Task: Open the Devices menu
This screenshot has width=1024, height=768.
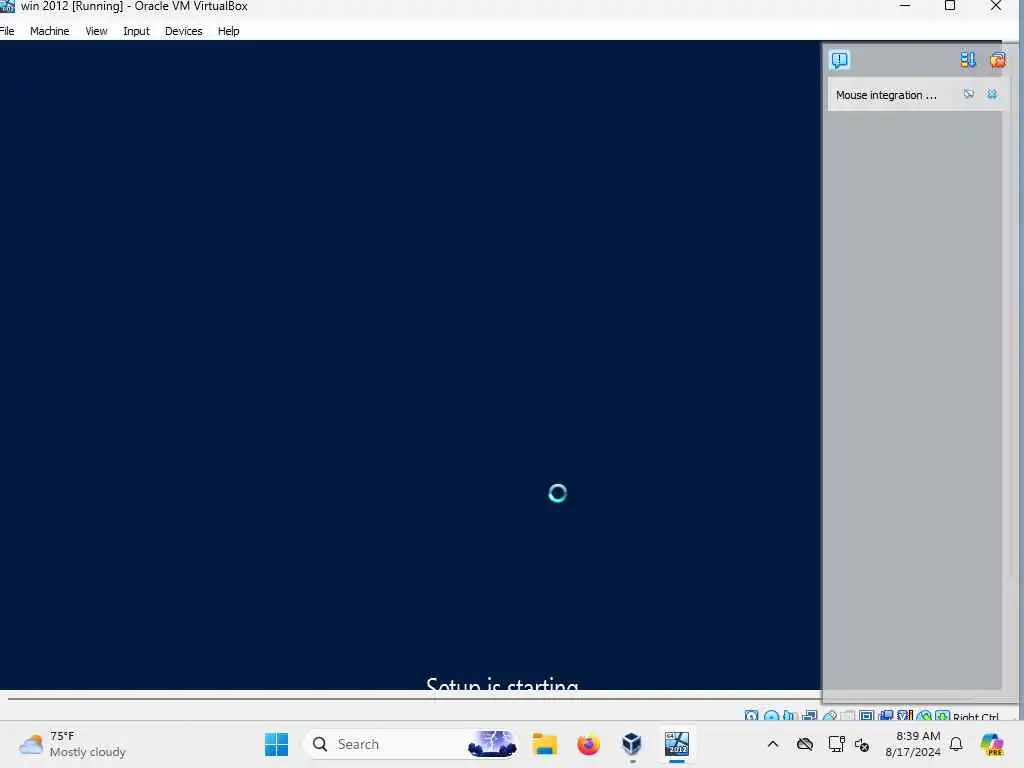Action: click(184, 31)
